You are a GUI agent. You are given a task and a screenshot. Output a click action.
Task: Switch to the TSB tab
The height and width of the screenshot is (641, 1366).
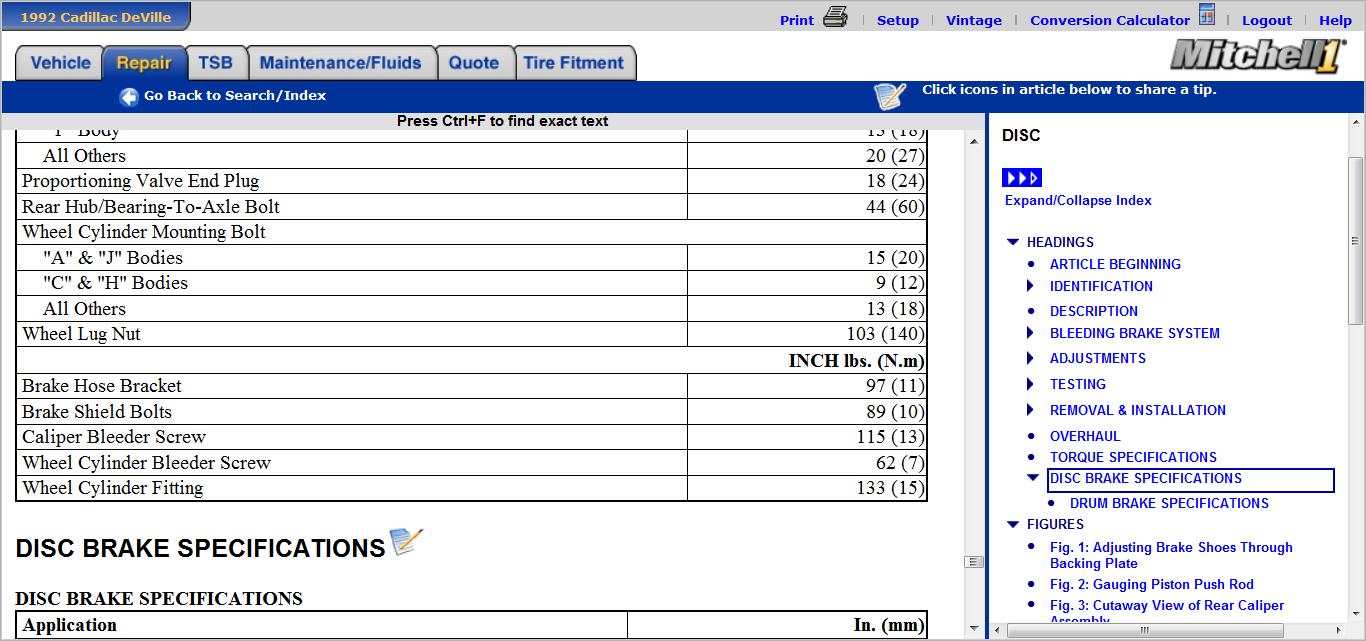215,63
